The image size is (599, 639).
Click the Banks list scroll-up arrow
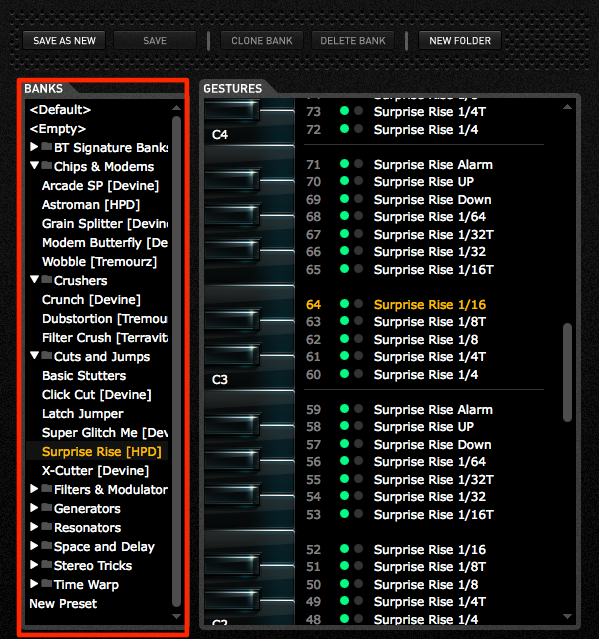[x=176, y=108]
